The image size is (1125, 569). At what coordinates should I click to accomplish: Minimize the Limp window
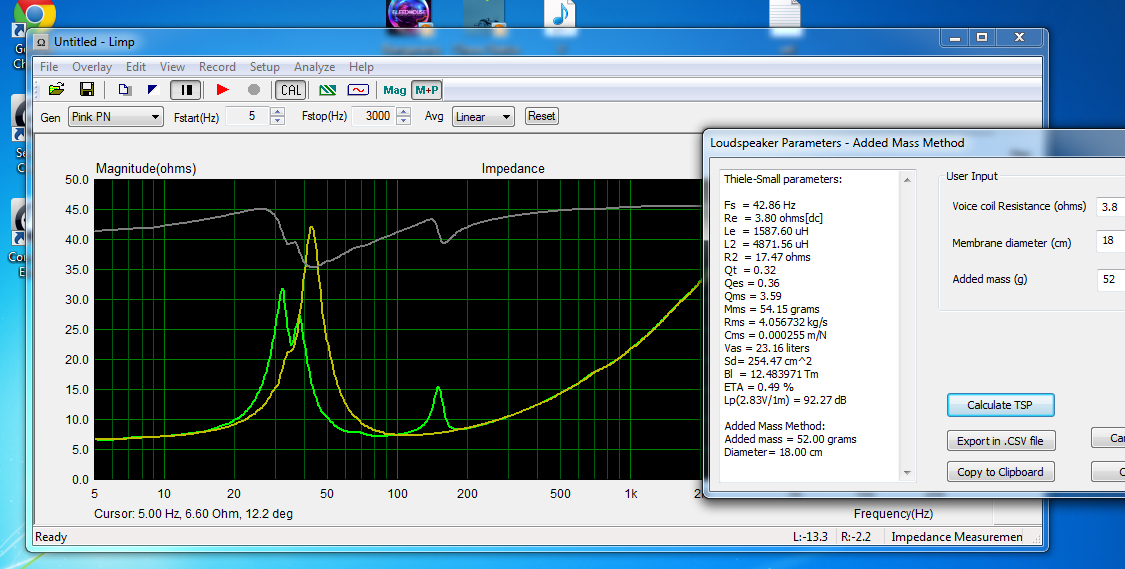955,38
